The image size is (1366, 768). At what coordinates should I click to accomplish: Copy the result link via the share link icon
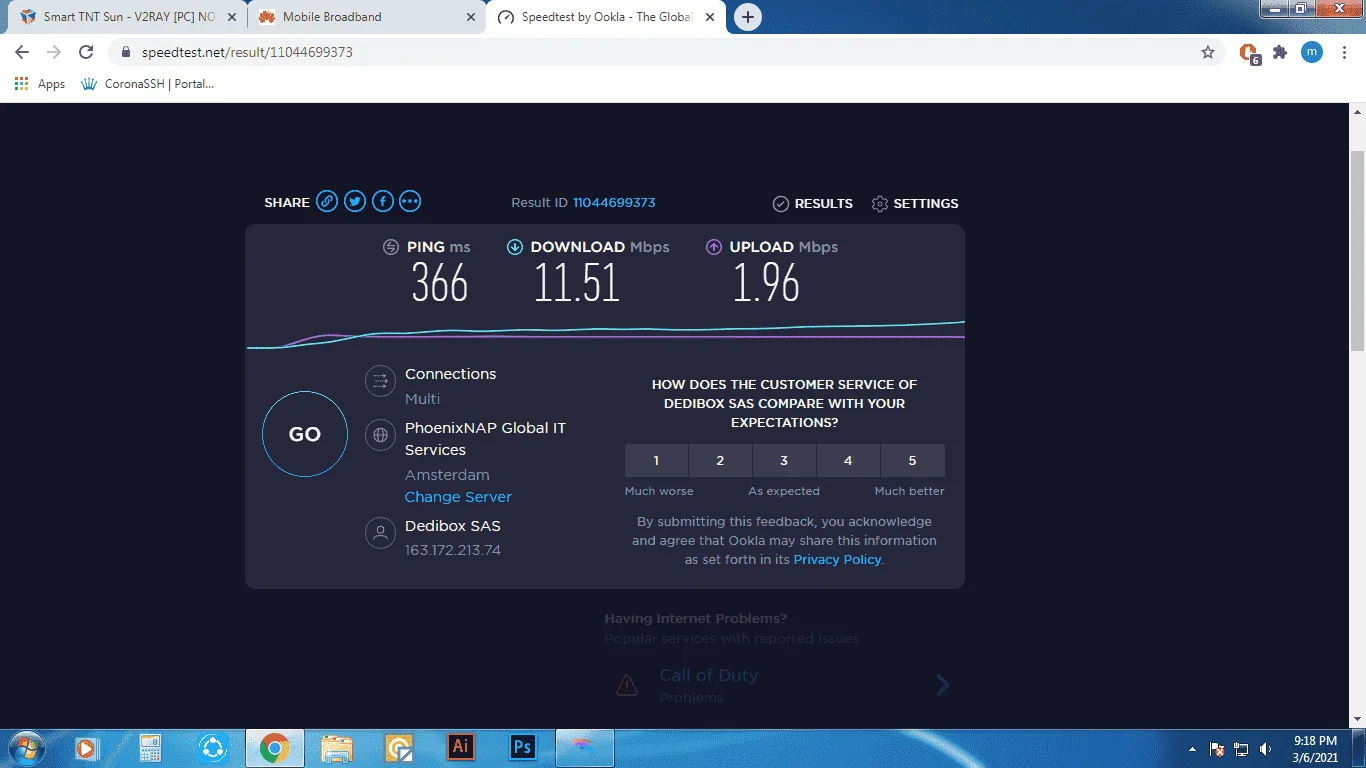point(327,202)
